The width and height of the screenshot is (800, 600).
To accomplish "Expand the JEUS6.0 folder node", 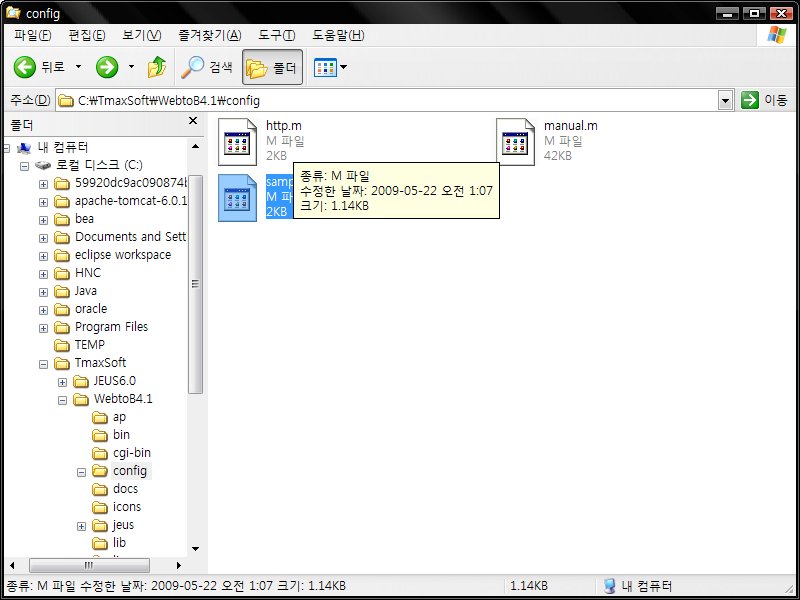I will pos(62,382).
